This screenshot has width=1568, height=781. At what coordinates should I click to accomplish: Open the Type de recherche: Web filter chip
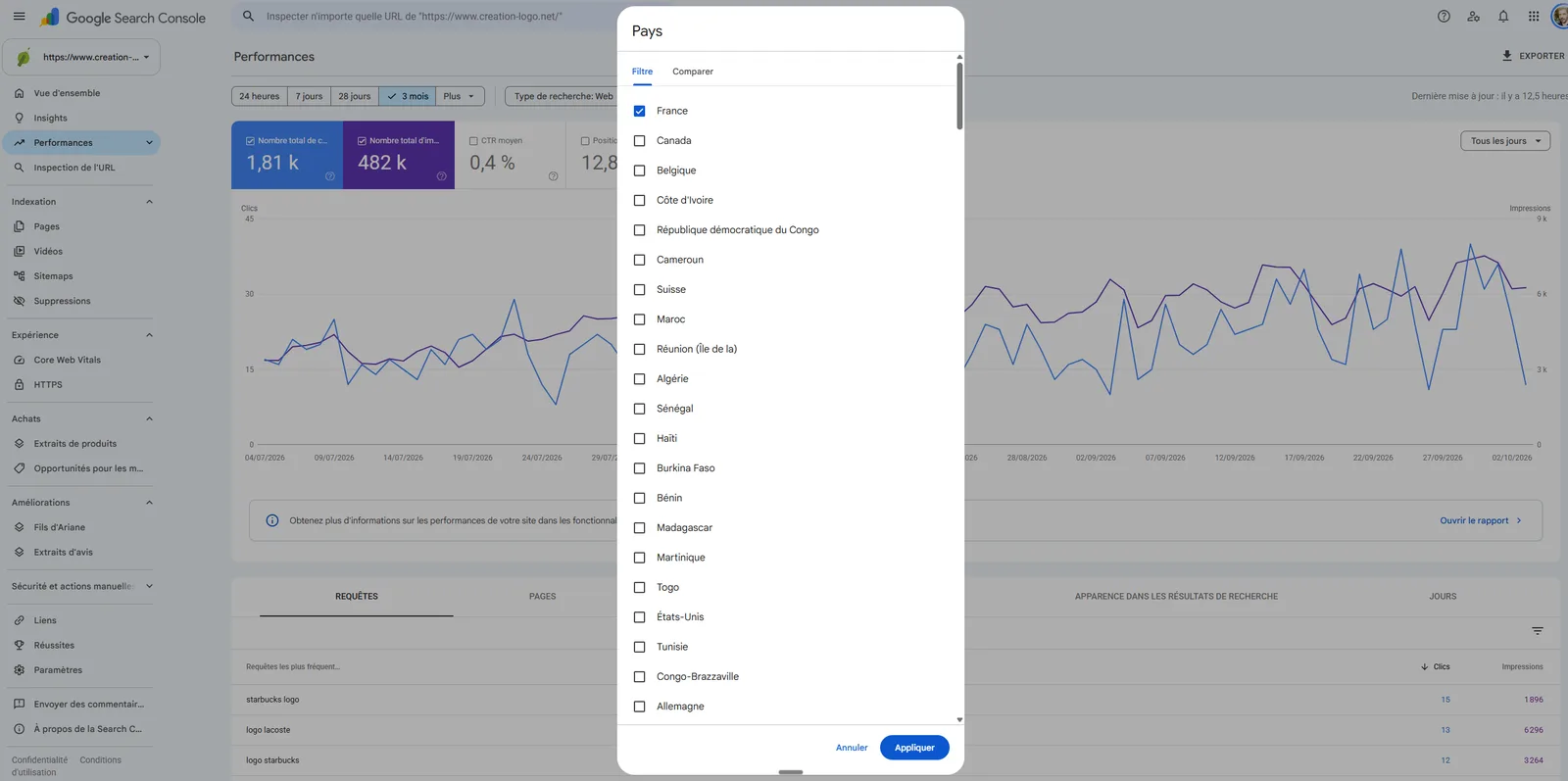click(x=563, y=96)
